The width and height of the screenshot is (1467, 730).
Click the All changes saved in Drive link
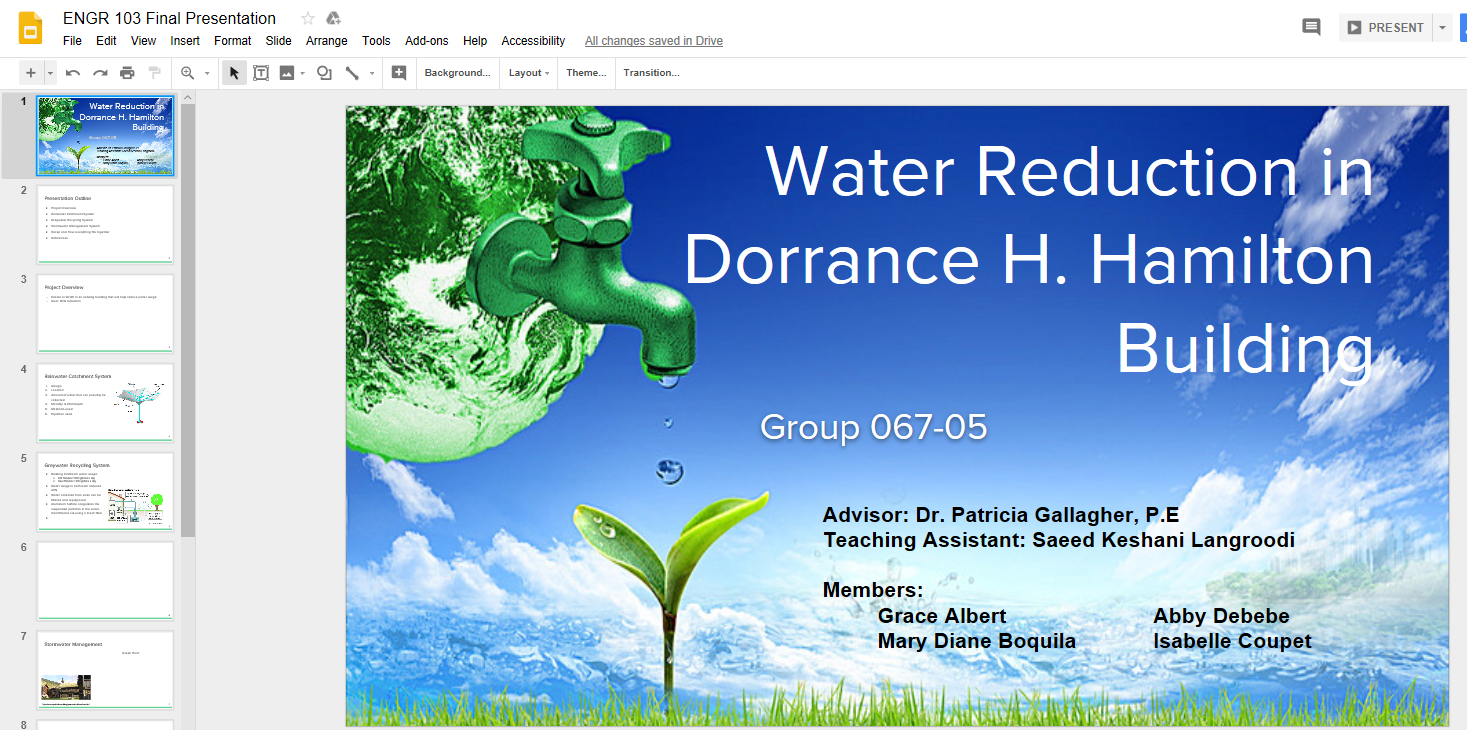(x=654, y=41)
